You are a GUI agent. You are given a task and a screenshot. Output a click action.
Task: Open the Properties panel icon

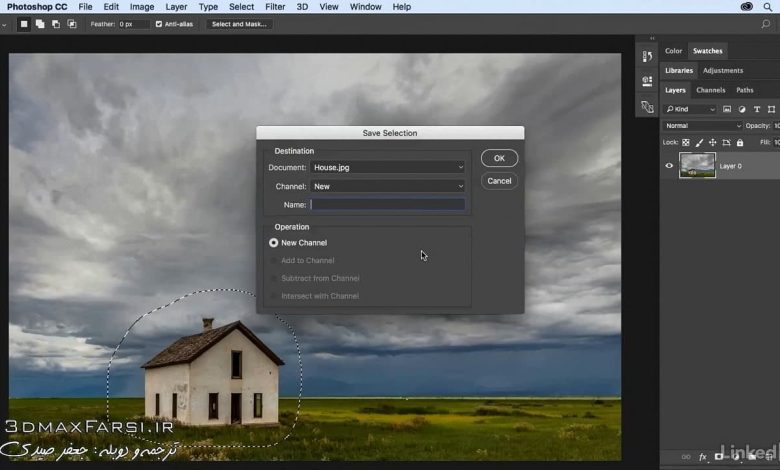point(645,83)
